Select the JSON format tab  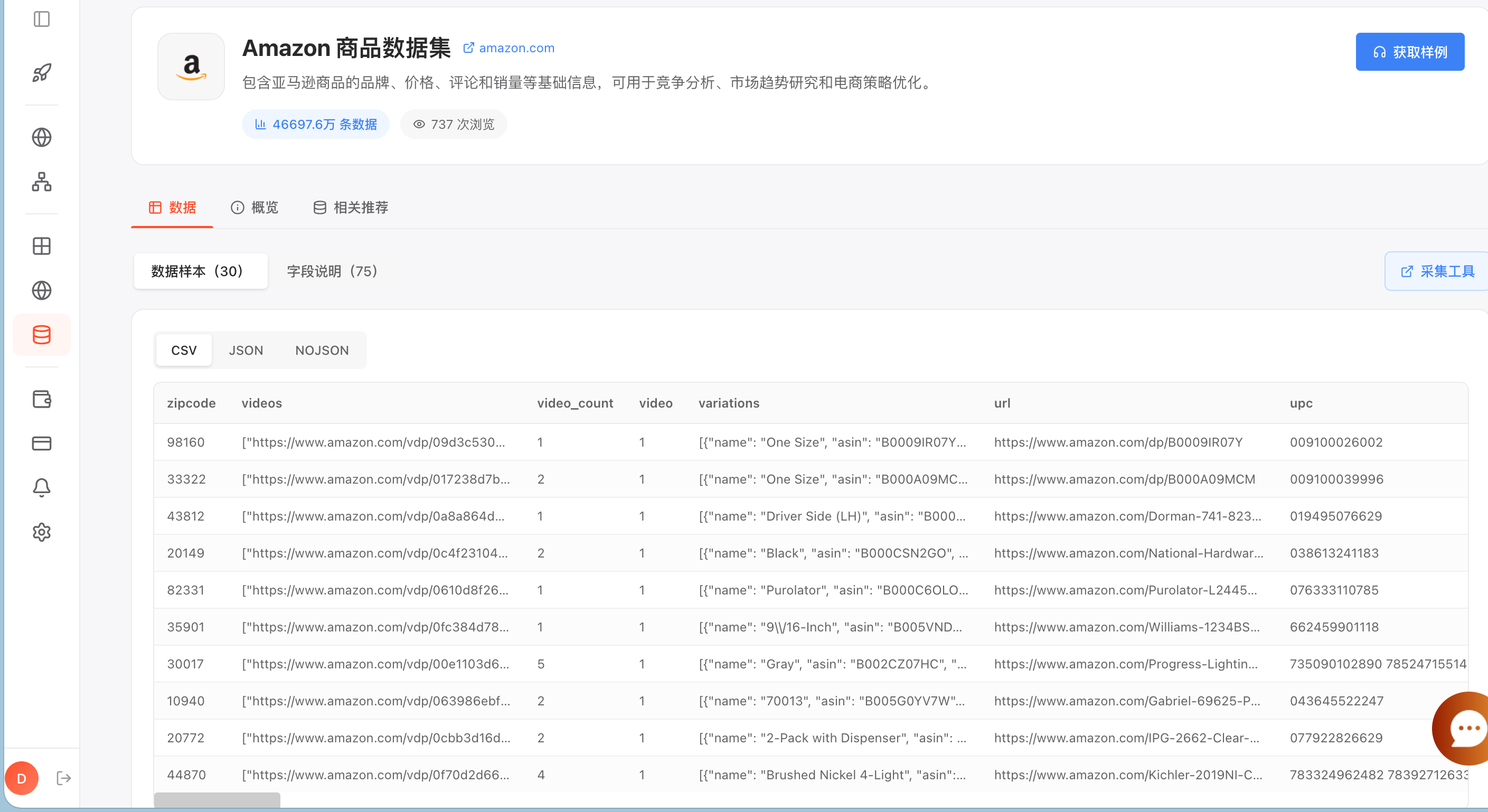246,351
